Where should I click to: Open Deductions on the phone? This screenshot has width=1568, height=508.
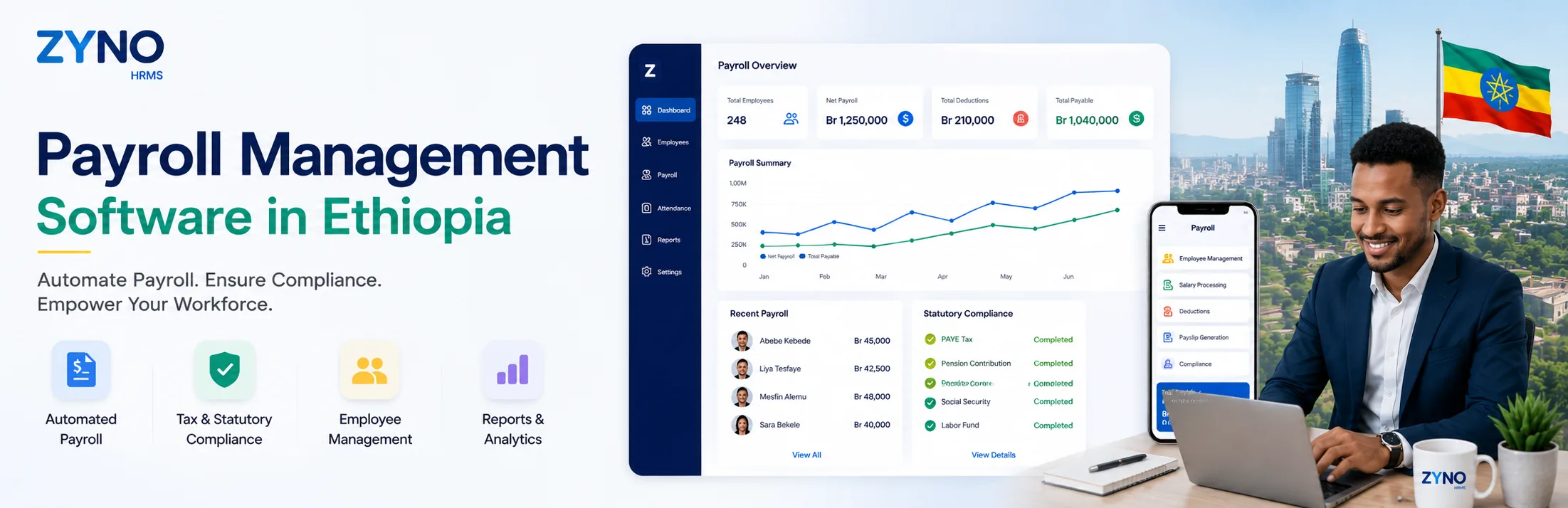click(x=1203, y=311)
